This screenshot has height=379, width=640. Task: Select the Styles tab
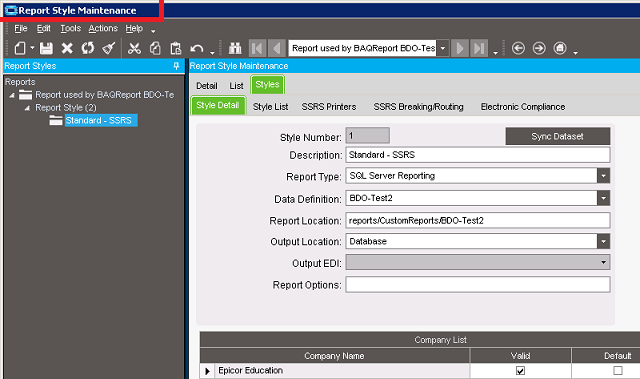pos(267,84)
